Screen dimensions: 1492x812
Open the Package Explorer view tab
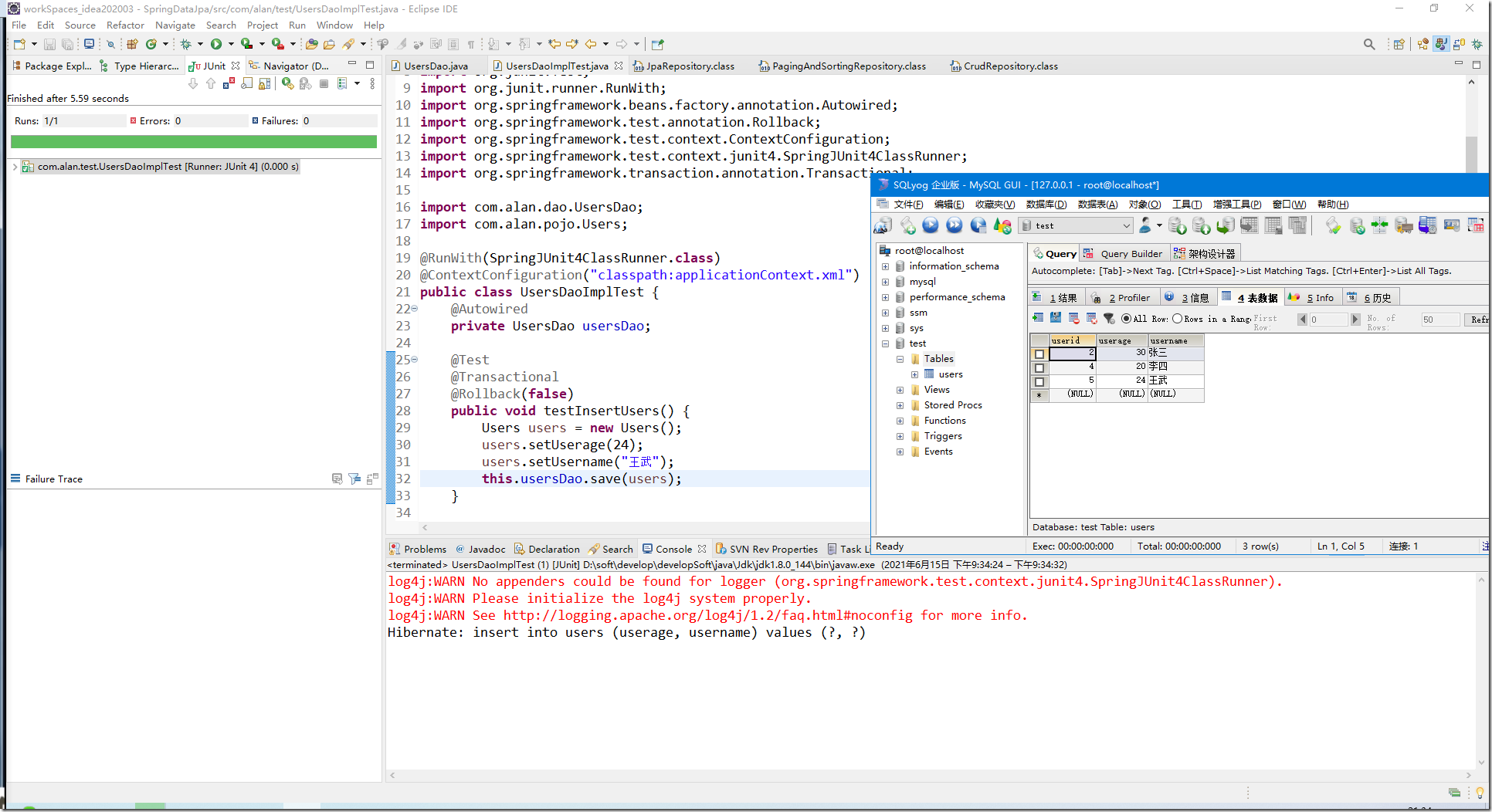point(52,66)
